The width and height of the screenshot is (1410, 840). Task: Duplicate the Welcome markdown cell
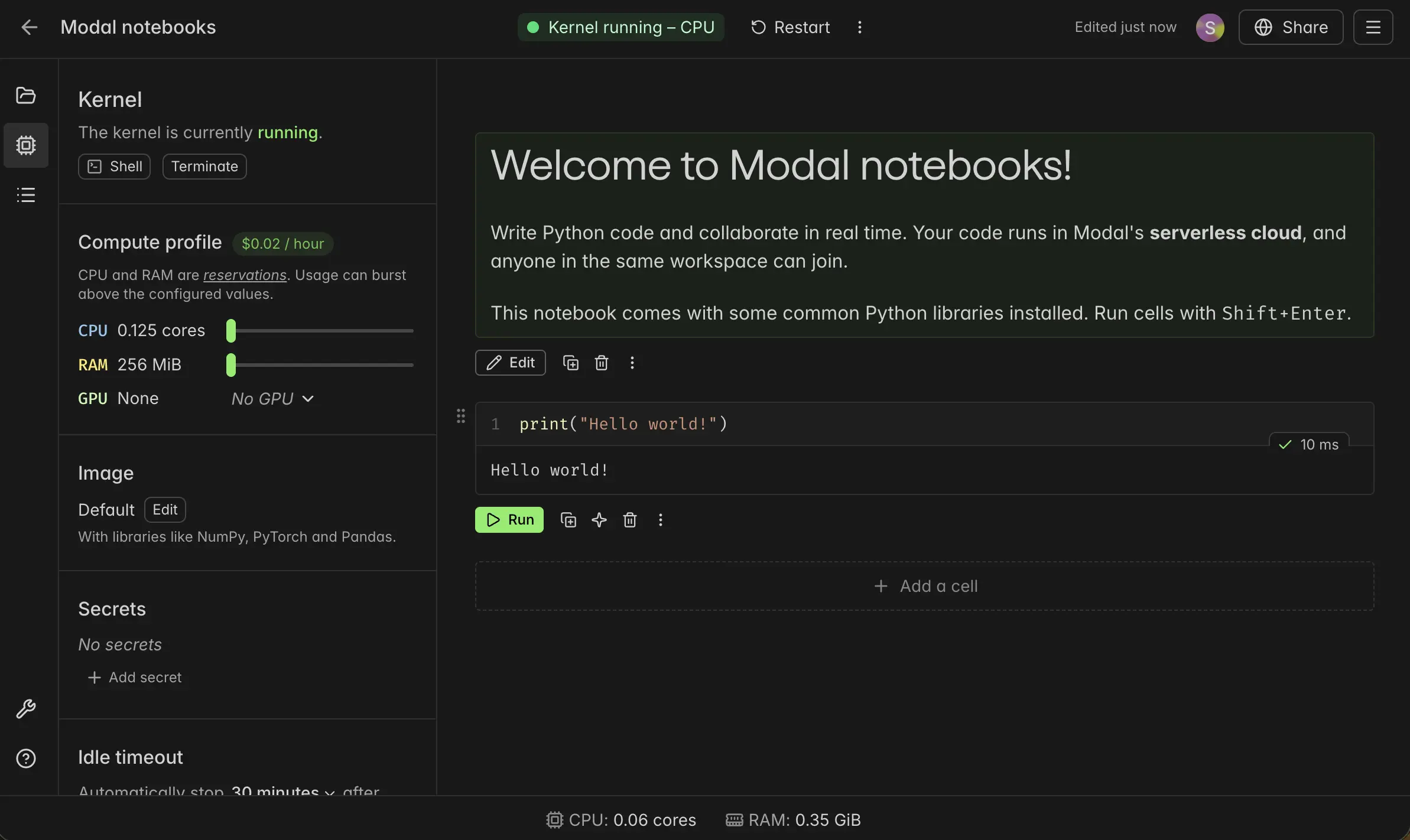[x=570, y=363]
